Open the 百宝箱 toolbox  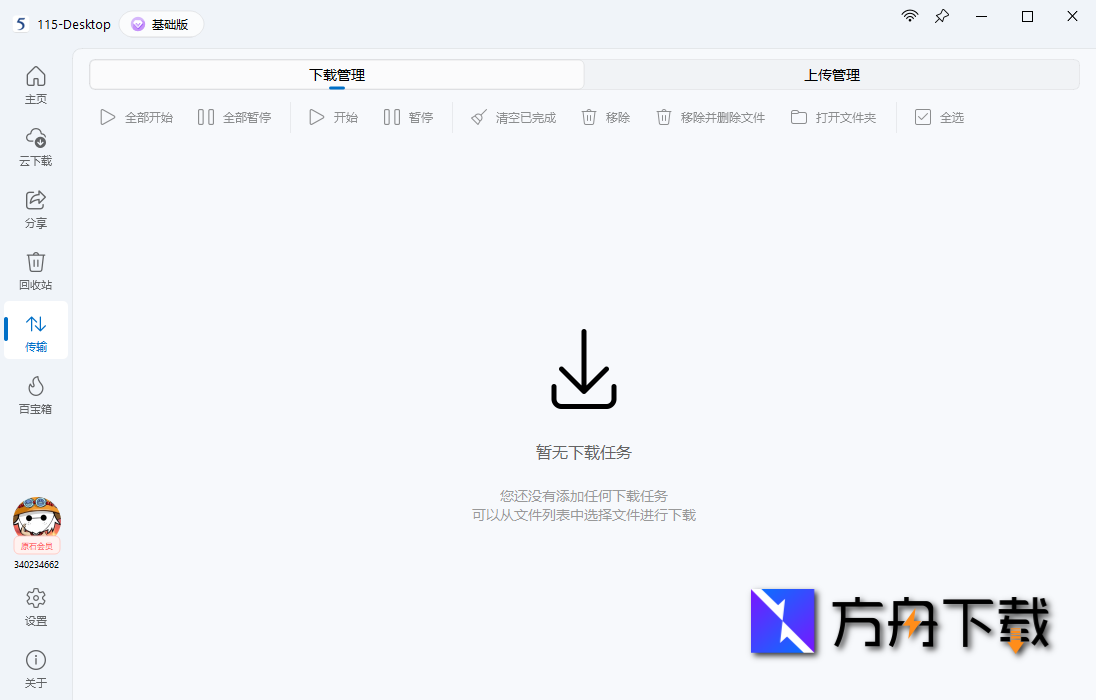(35, 393)
